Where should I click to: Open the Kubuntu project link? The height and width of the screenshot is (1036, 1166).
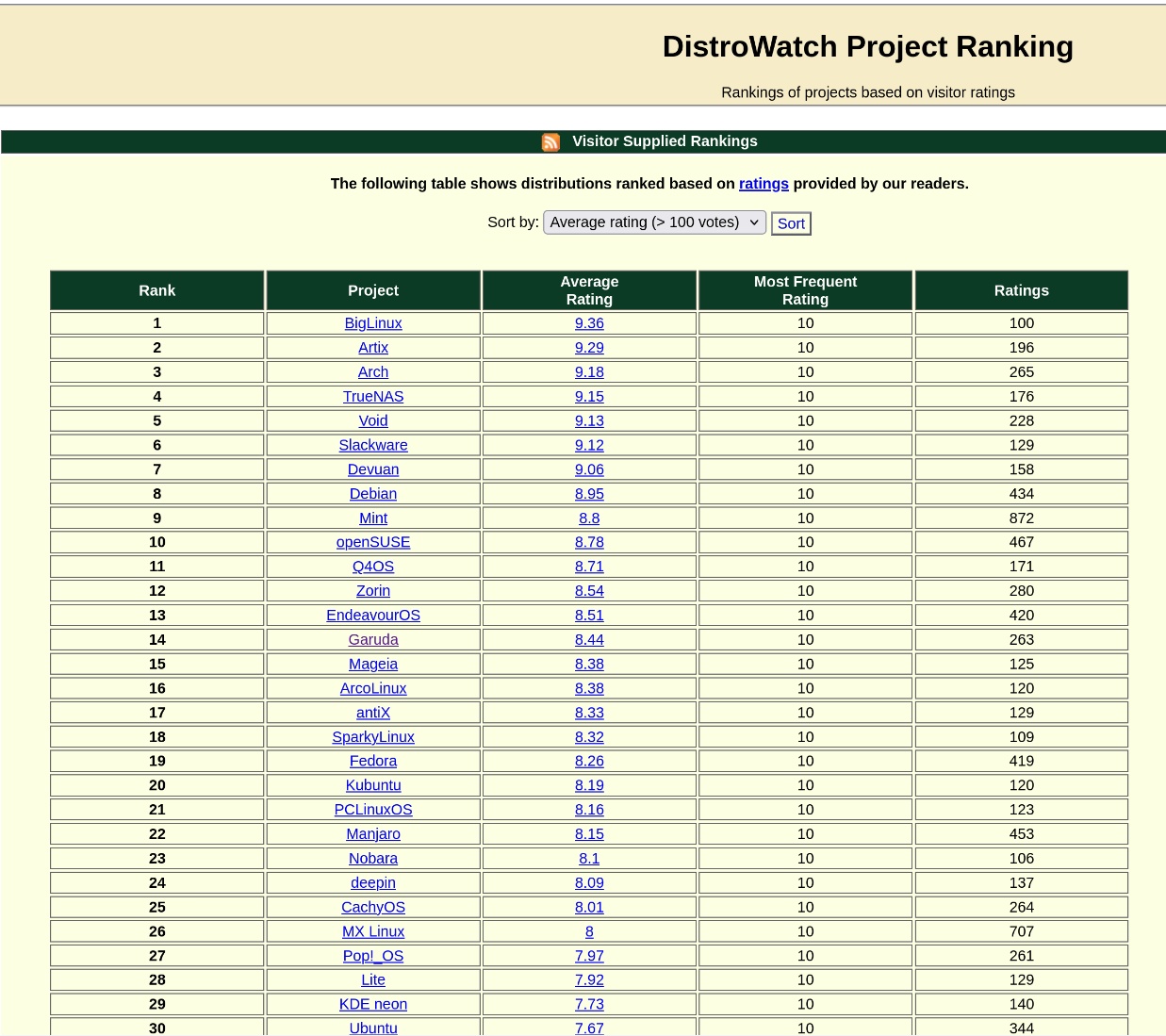(x=373, y=786)
